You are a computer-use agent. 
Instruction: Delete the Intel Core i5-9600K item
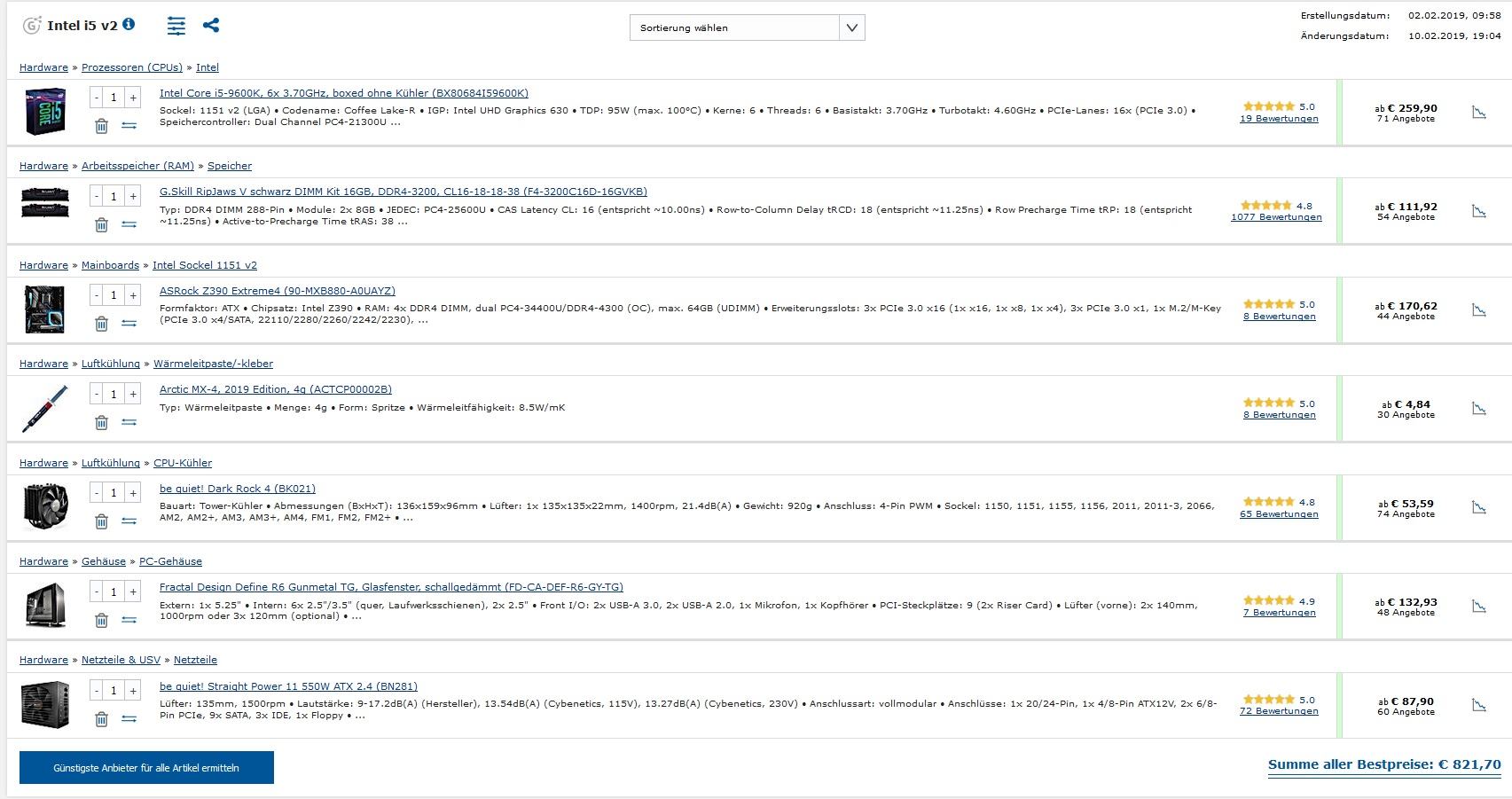coord(101,126)
